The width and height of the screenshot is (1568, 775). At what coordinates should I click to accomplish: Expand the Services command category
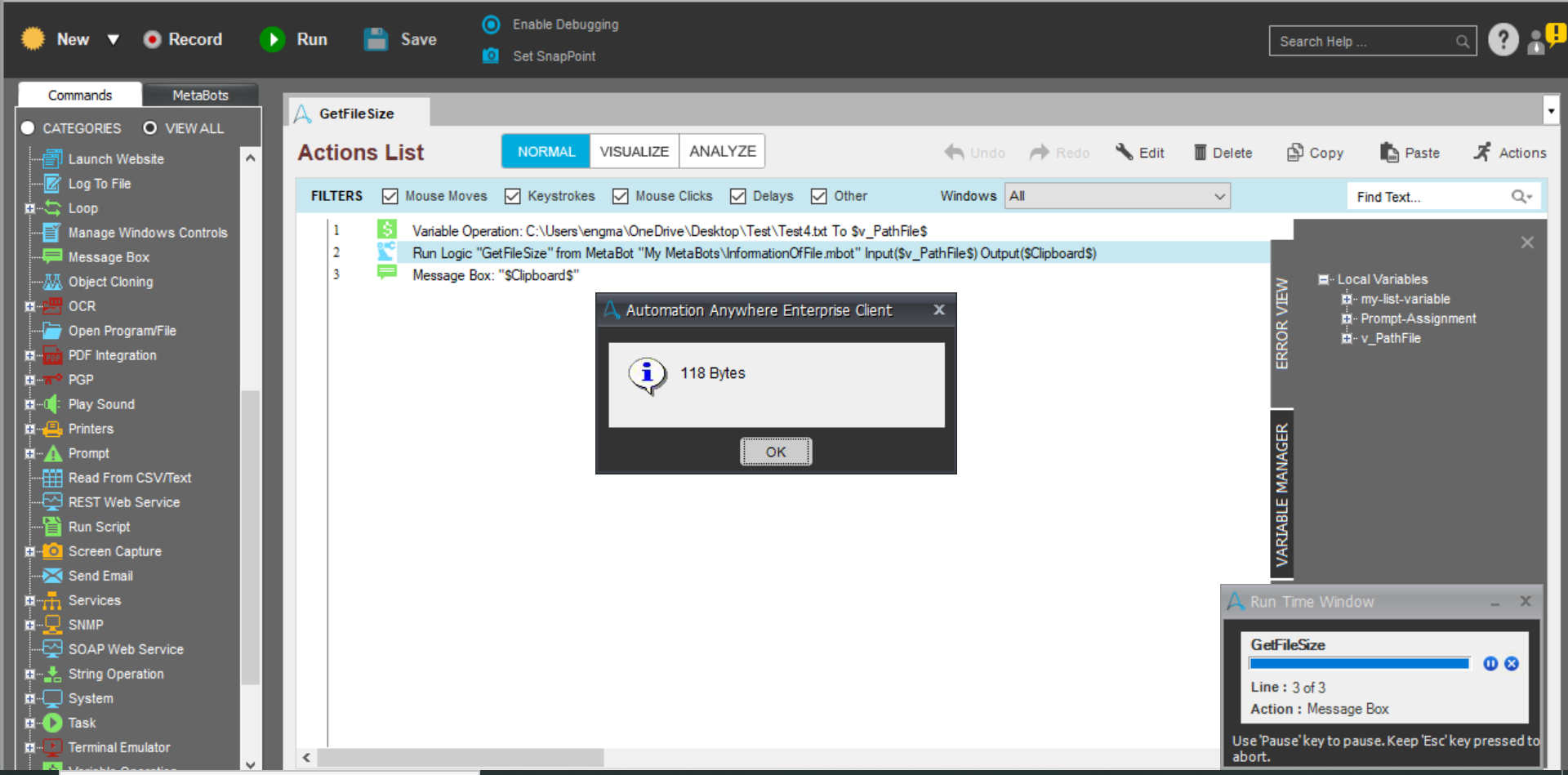point(30,600)
